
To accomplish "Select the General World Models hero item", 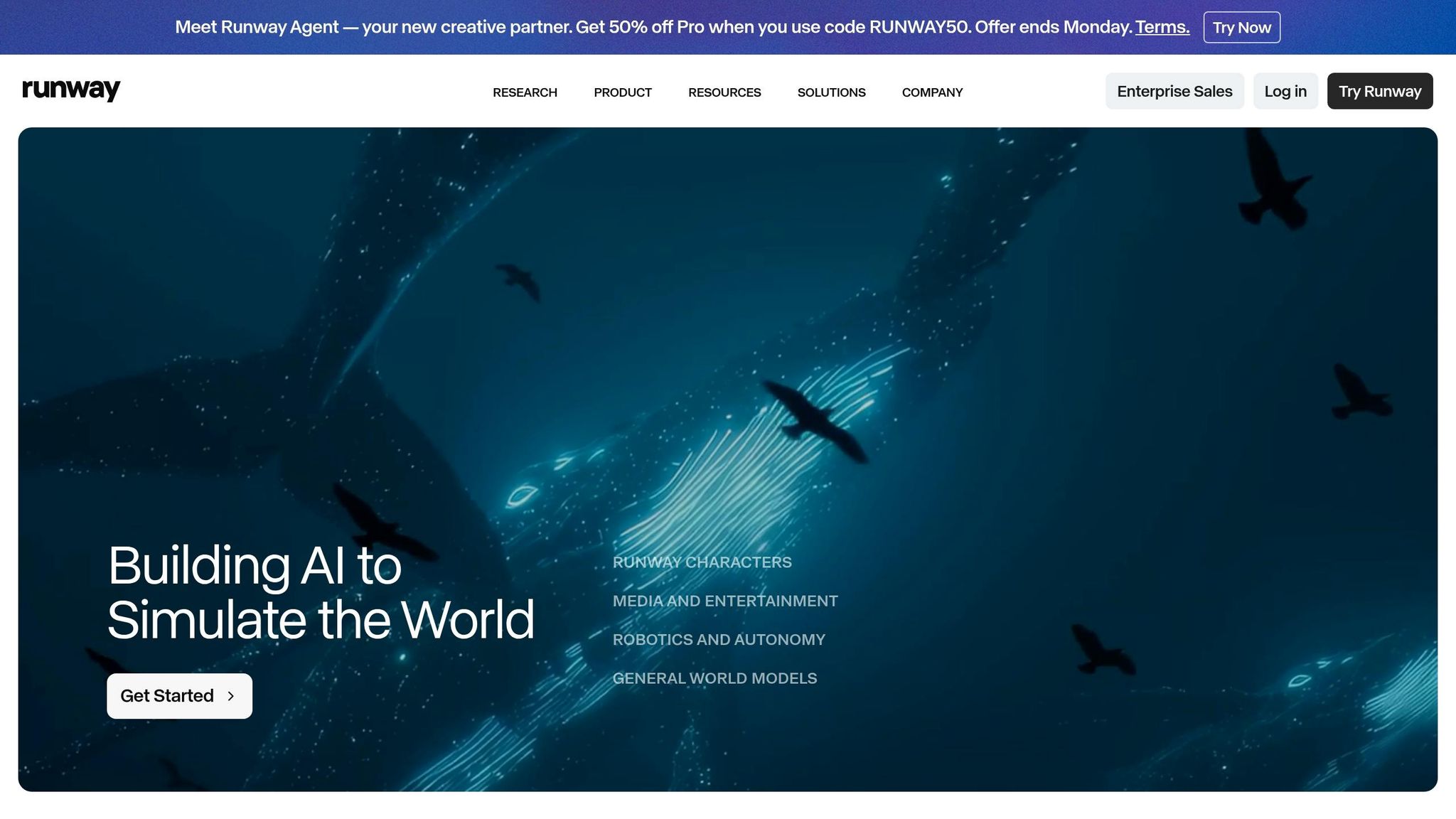I will click(714, 679).
